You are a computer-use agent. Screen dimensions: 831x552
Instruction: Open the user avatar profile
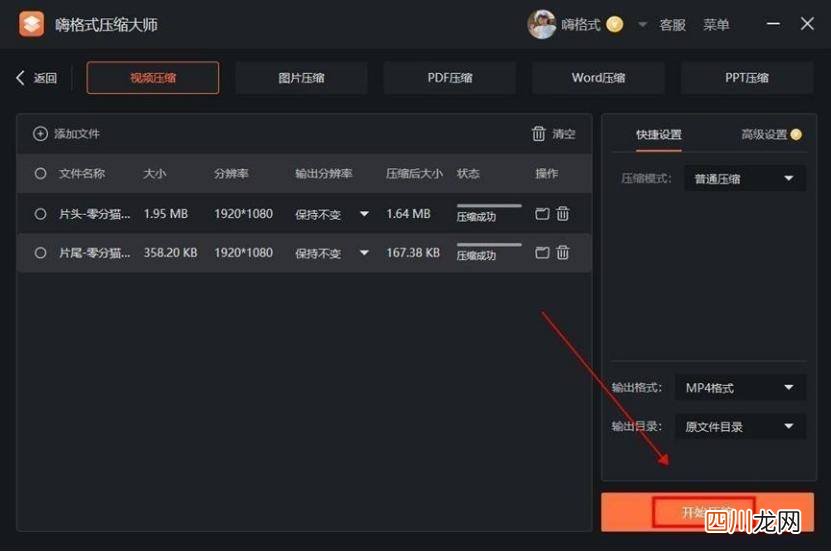point(541,24)
